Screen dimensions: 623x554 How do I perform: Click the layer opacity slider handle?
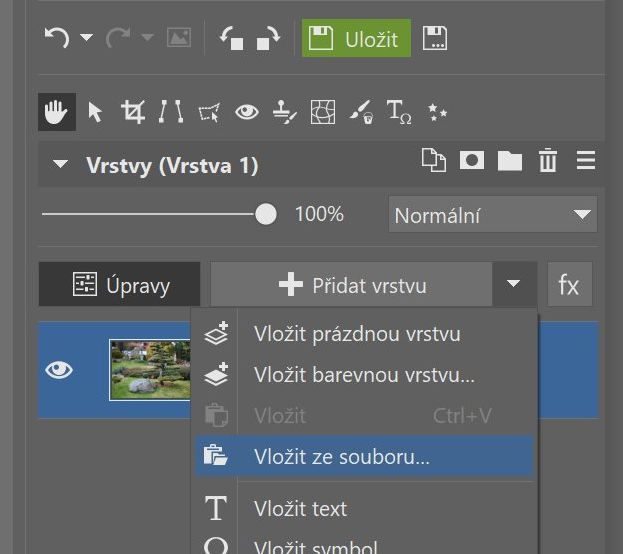[x=266, y=214]
